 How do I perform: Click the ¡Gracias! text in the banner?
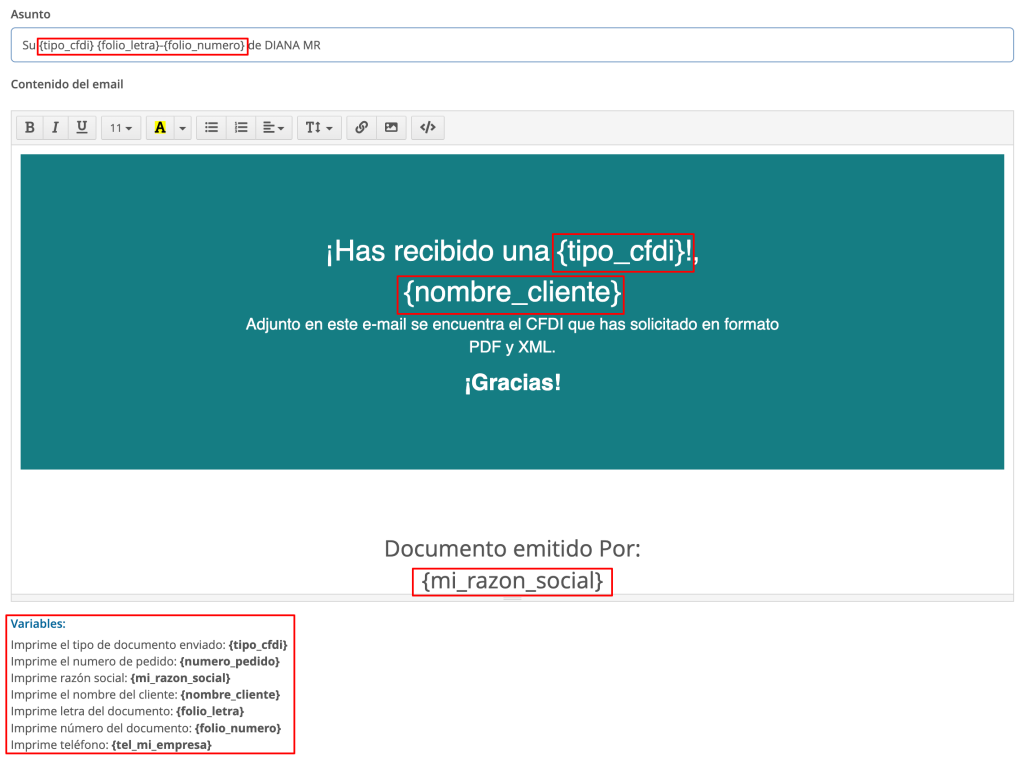pyautogui.click(x=512, y=382)
